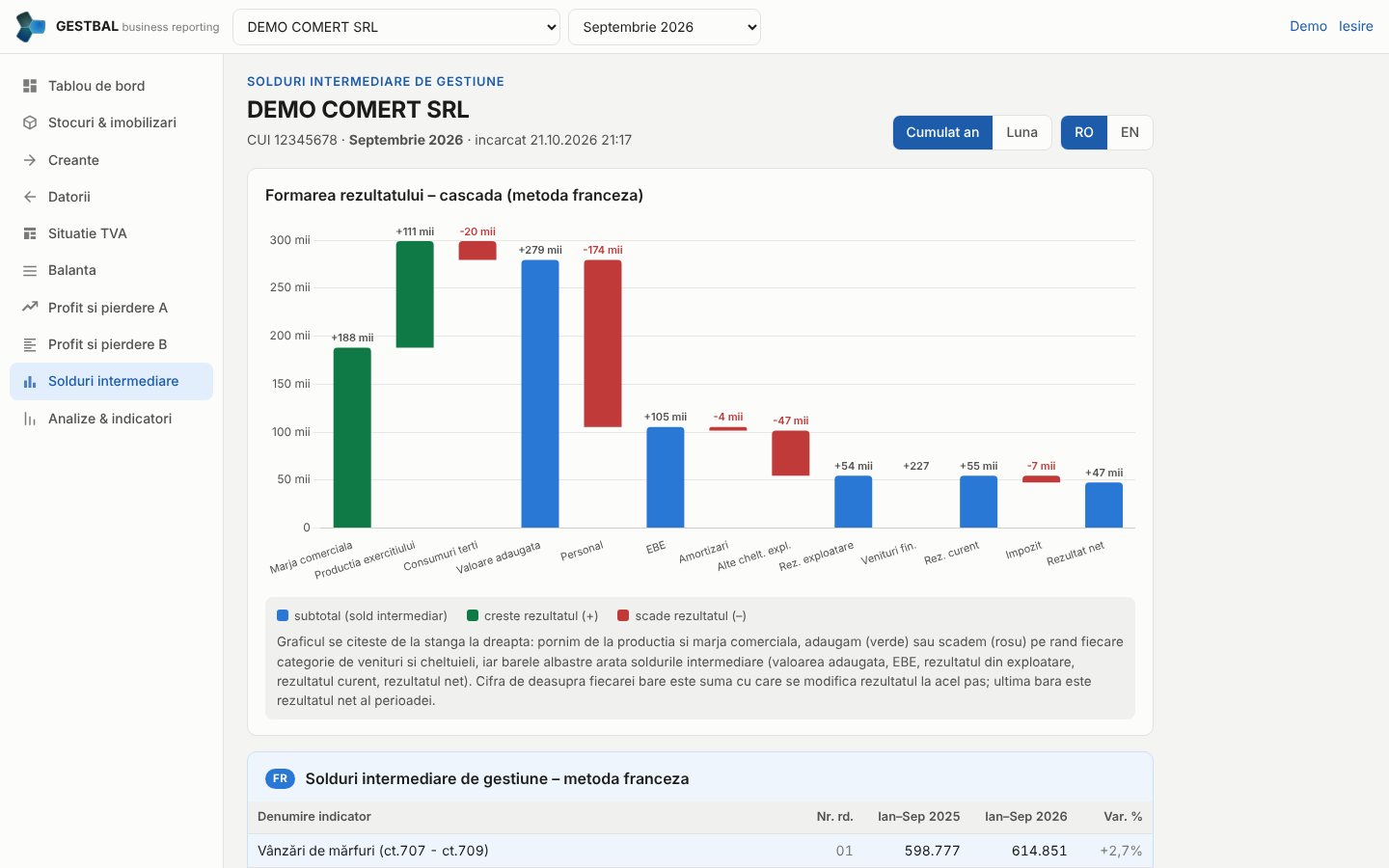Screen dimensions: 1389x868
Task: Click the Rezultat net bar
Action: pos(1103,504)
